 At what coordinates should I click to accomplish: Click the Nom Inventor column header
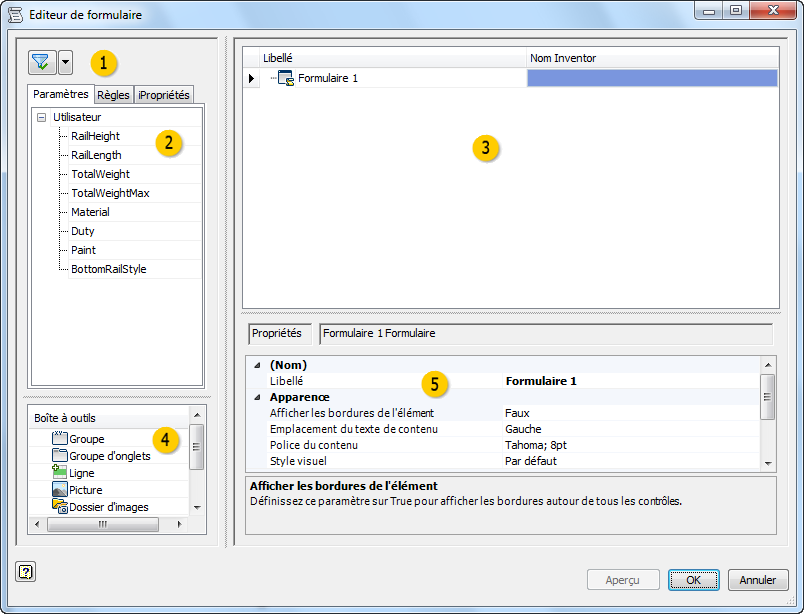pyautogui.click(x=652, y=58)
